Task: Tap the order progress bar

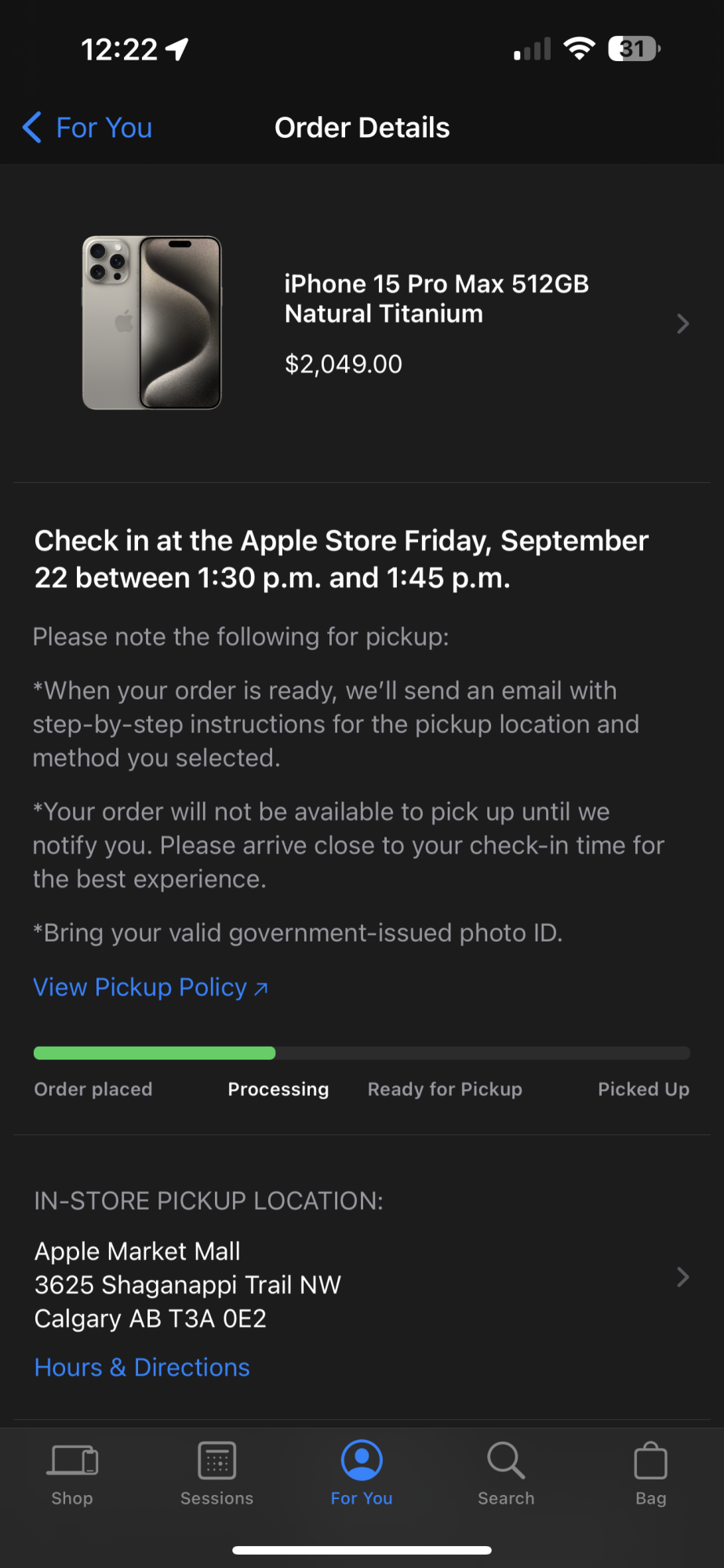Action: tap(362, 1053)
